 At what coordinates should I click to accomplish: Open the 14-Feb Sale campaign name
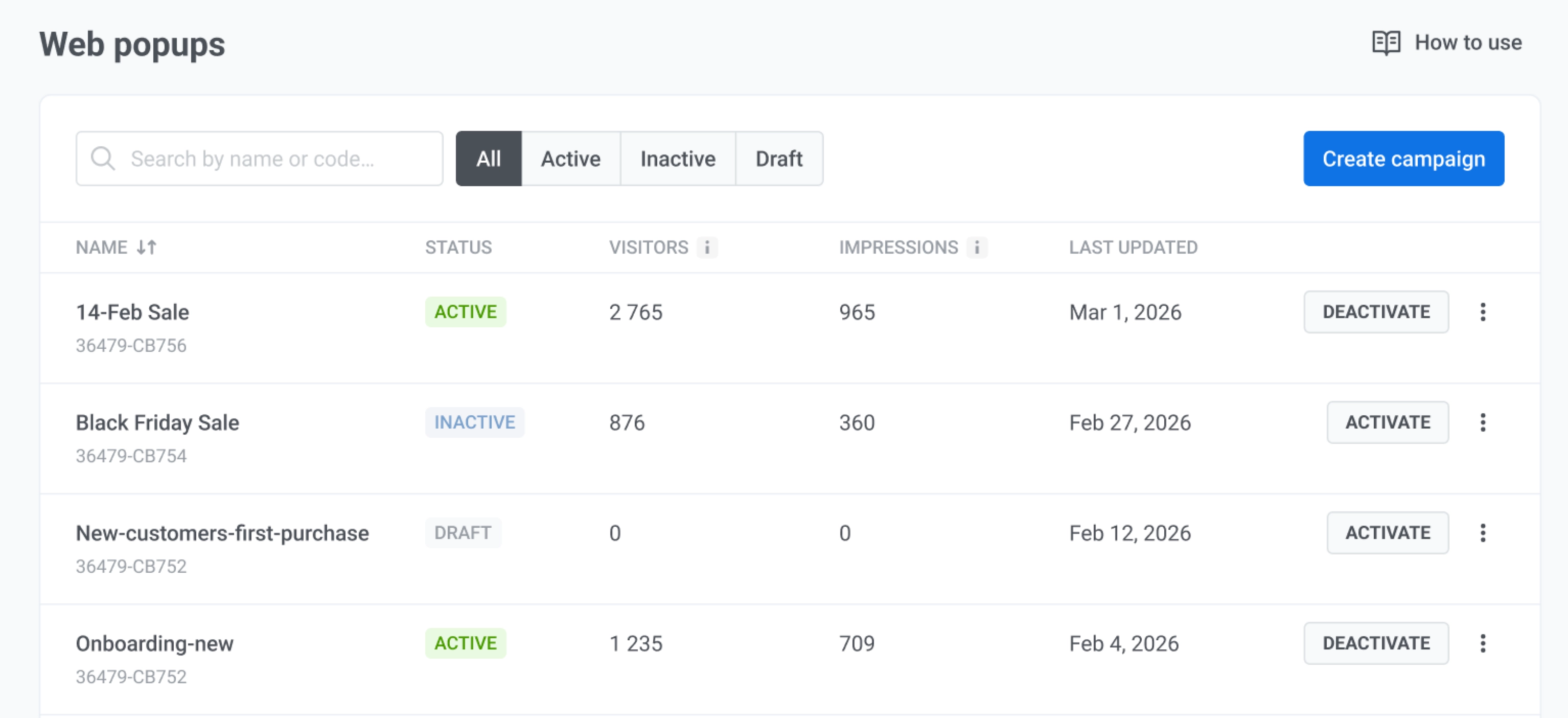[x=132, y=312]
